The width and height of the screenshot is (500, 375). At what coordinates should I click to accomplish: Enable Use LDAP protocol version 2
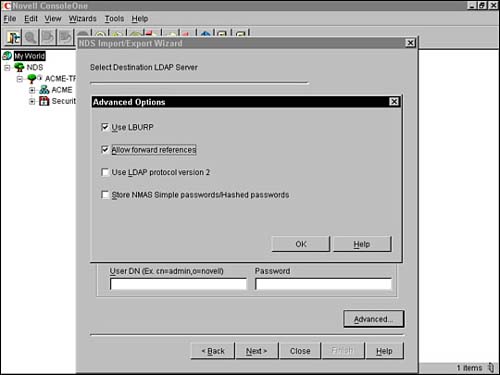pos(105,172)
